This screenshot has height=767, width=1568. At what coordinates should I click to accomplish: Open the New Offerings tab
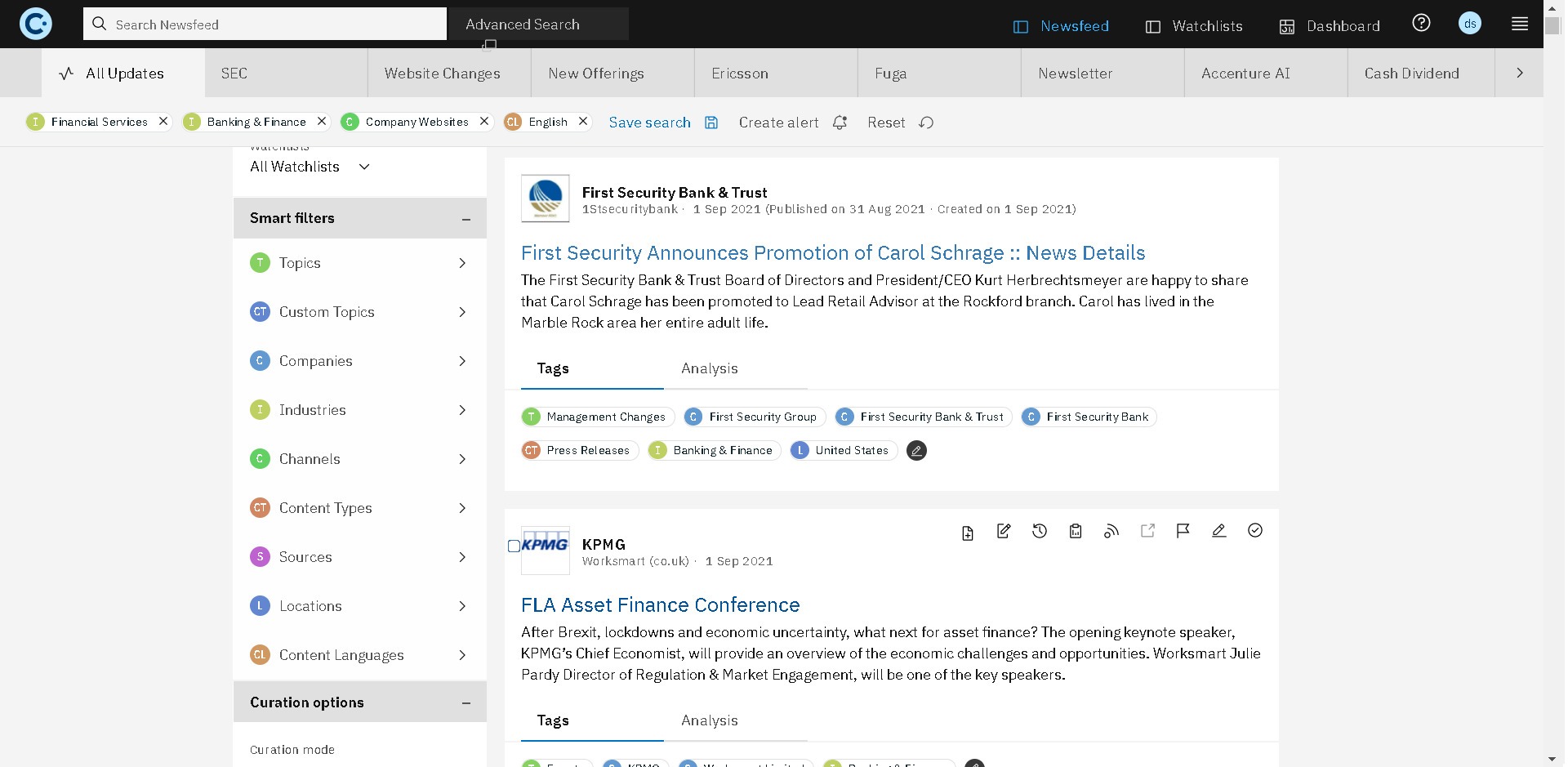click(612, 73)
